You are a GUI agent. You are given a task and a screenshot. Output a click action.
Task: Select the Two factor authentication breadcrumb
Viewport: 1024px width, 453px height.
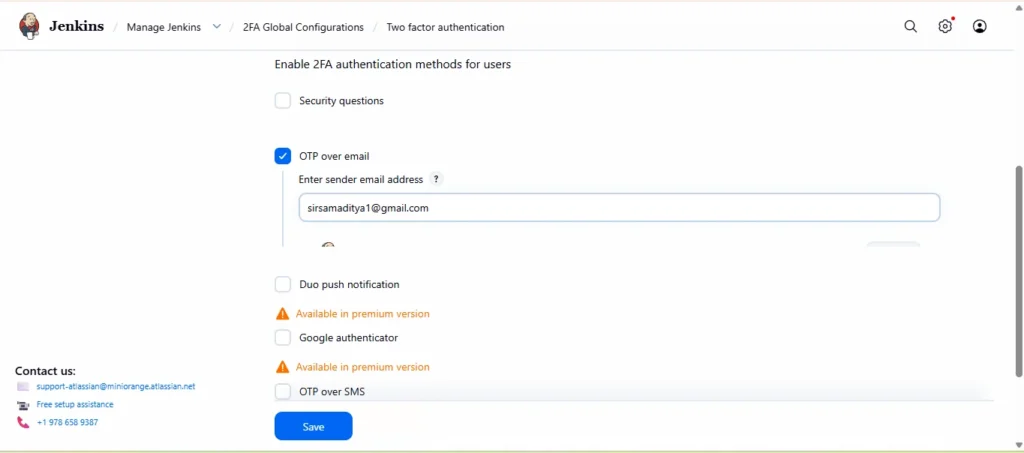[x=445, y=28]
